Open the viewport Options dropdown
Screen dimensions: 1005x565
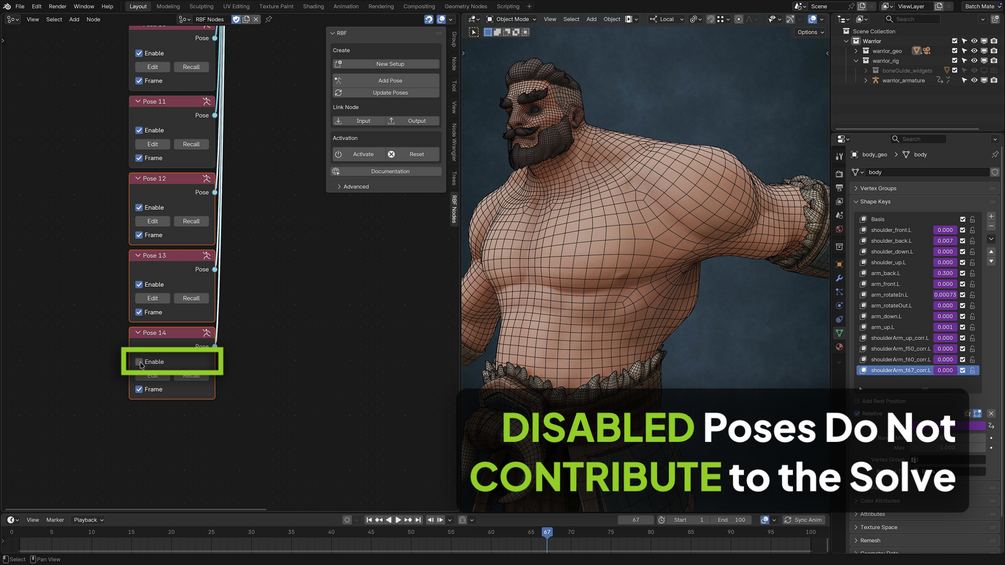tap(810, 32)
